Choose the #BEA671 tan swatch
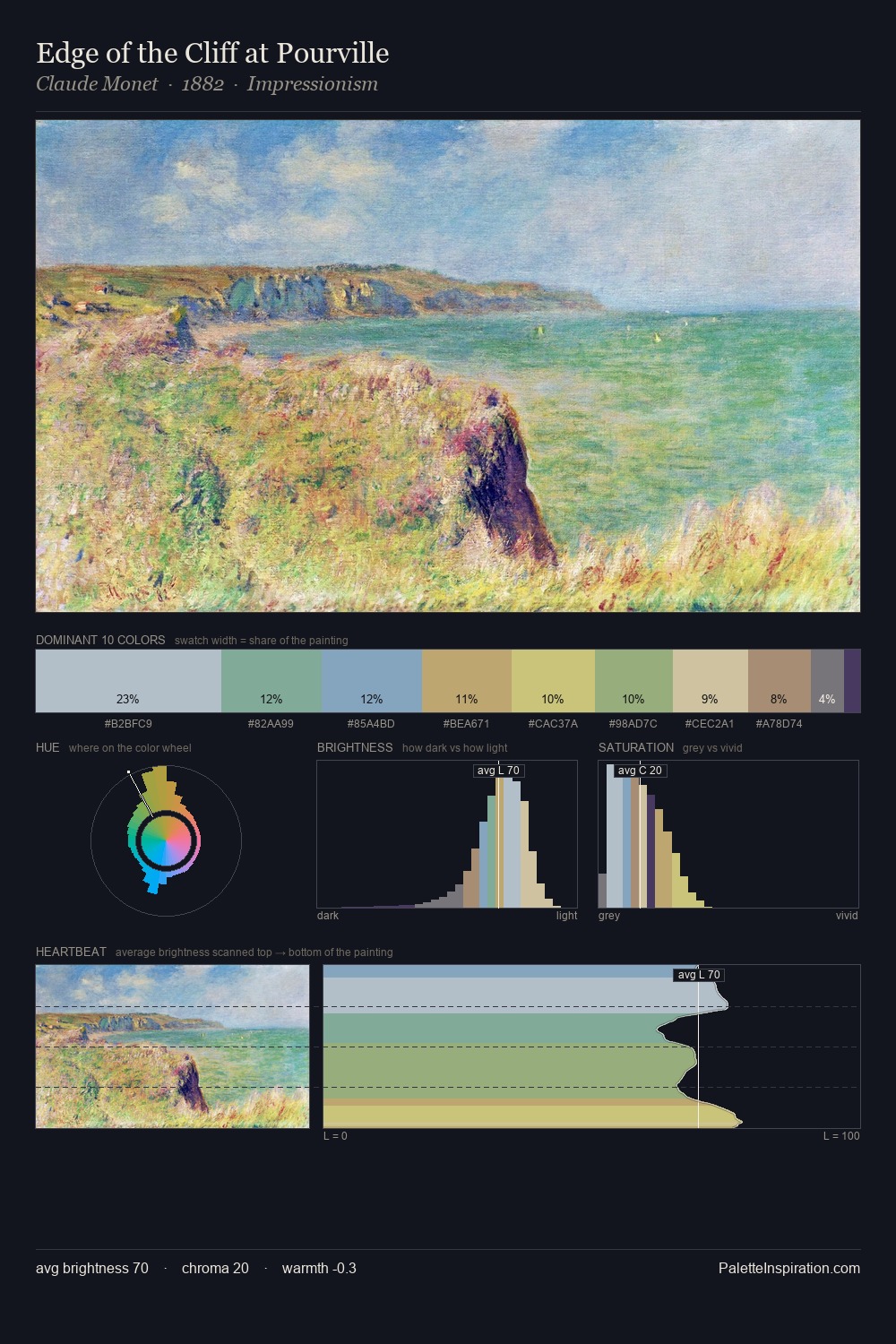 467,681
